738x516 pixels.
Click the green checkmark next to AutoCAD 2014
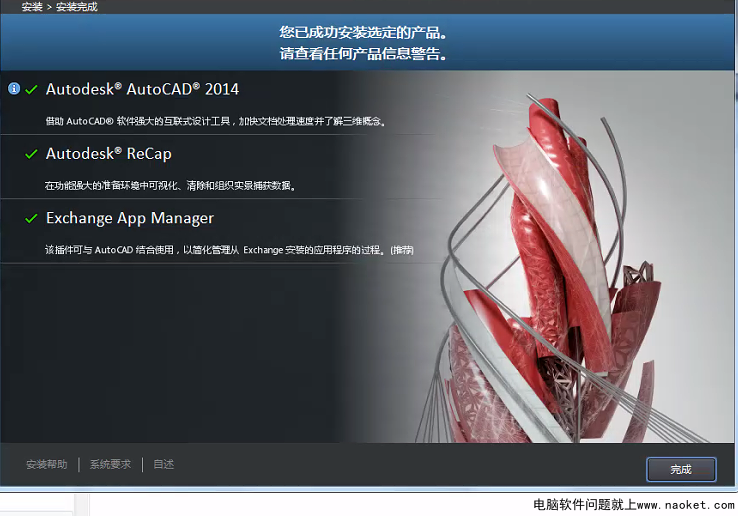click(31, 89)
